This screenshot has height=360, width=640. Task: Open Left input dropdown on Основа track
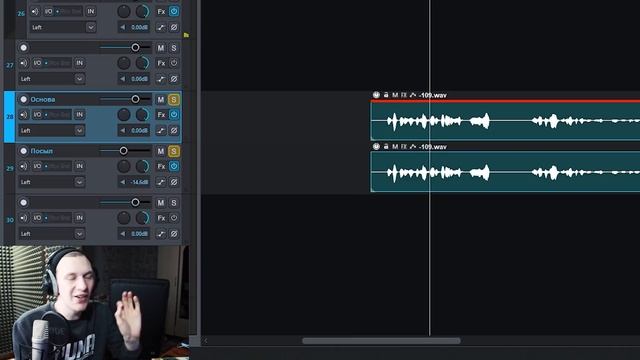52,131
